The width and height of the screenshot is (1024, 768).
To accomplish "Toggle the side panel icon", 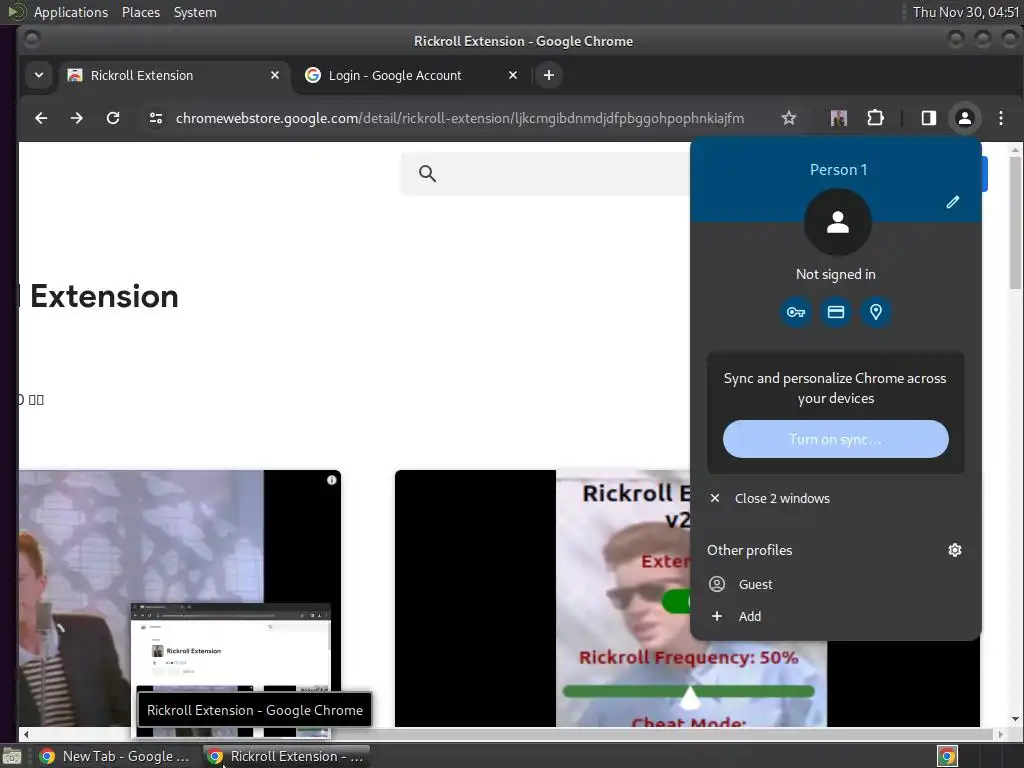I will click(x=929, y=118).
